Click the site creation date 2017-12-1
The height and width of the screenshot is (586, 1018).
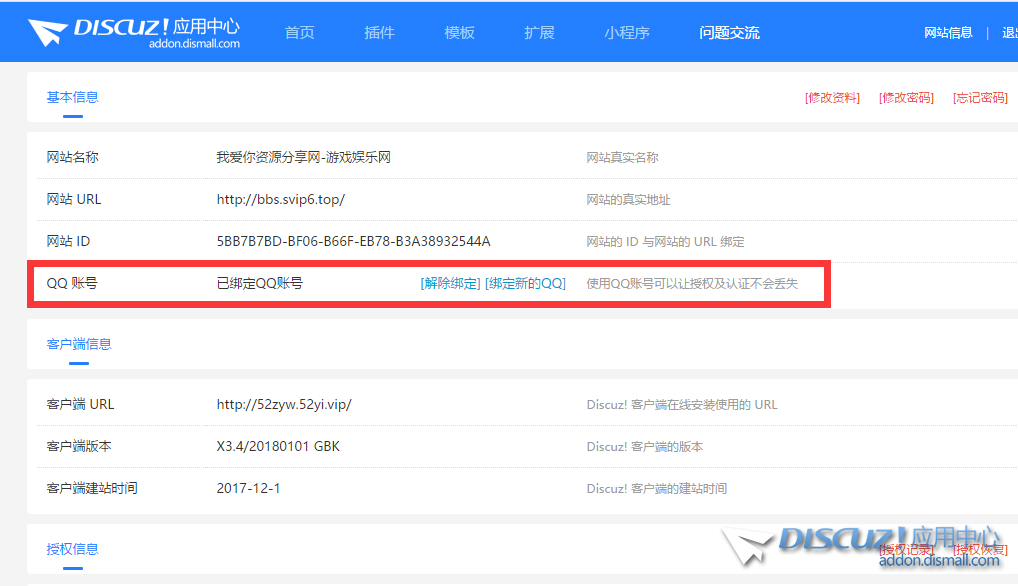click(248, 488)
